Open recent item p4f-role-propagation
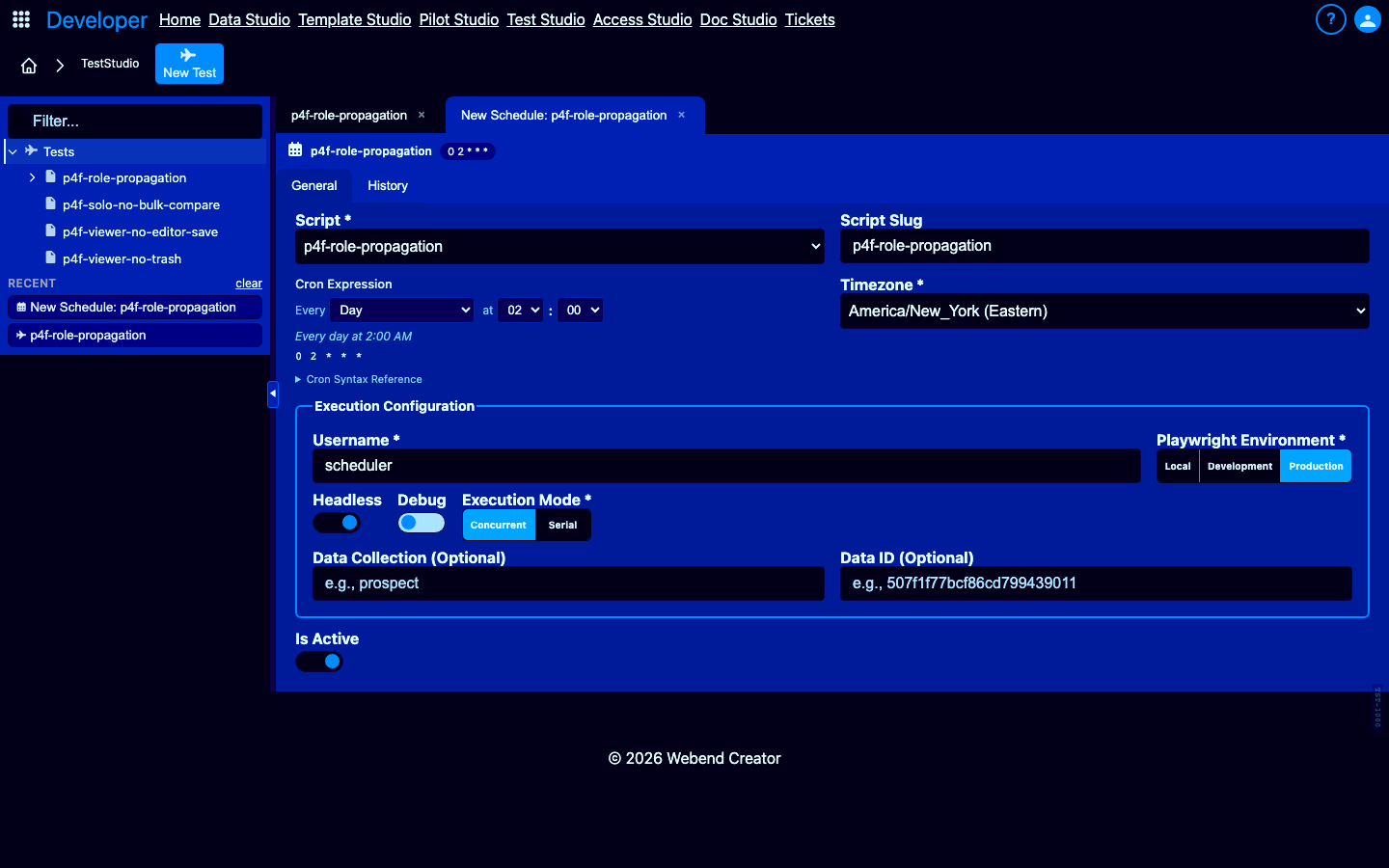 tap(135, 335)
